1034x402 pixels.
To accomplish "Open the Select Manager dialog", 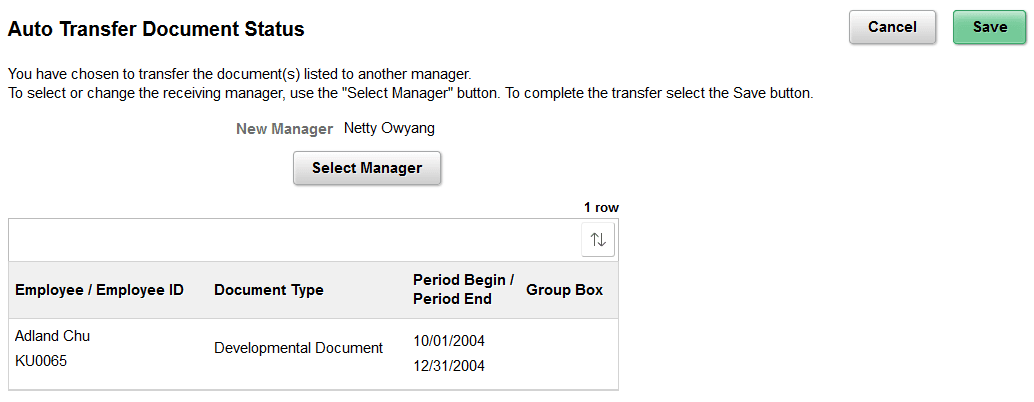I will pos(367,169).
